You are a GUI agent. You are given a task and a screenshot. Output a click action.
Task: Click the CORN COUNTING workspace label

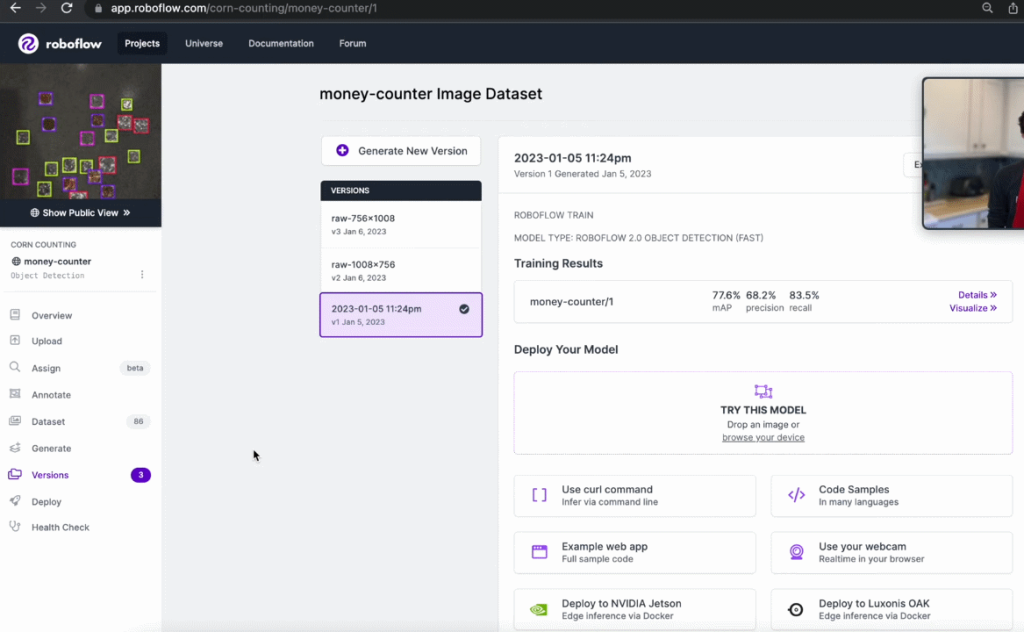click(x=43, y=245)
